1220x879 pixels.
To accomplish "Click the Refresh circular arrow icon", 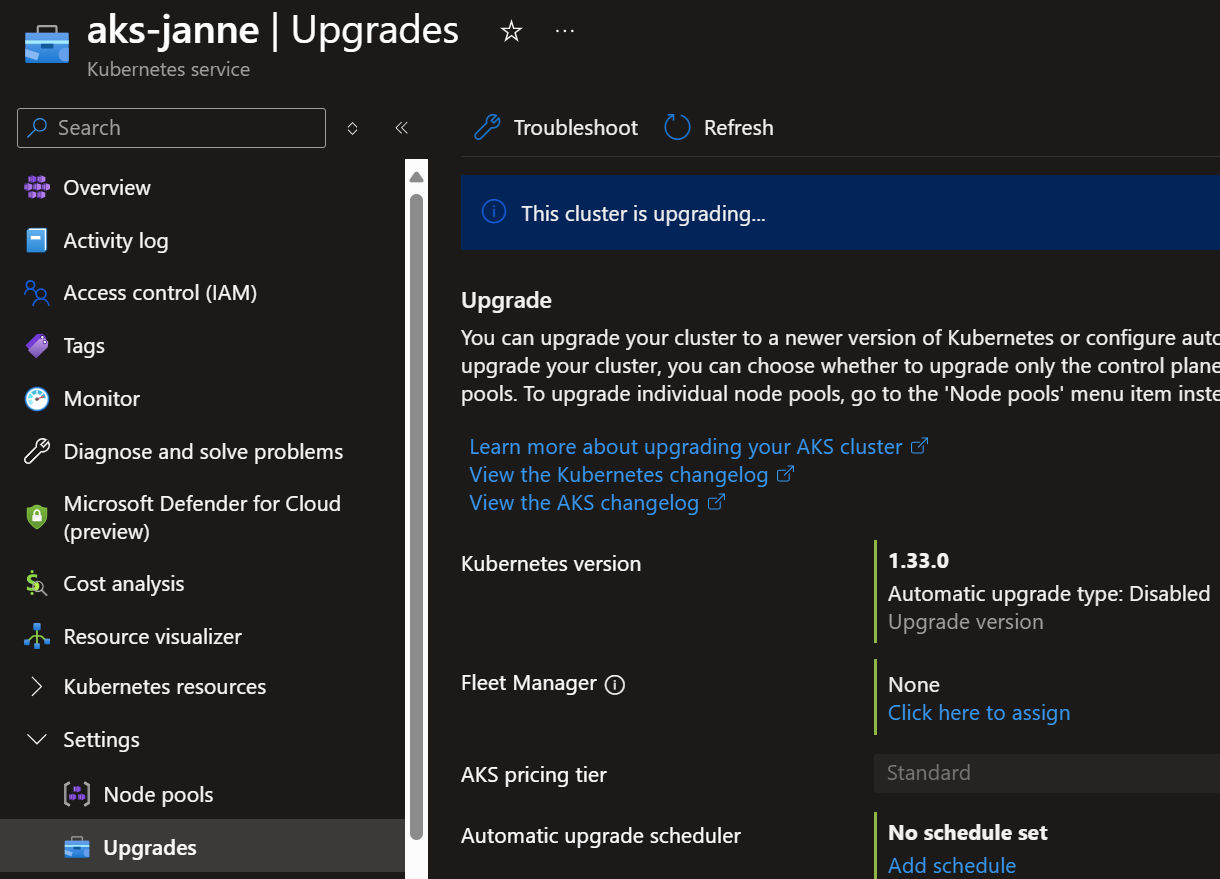I will click(677, 128).
